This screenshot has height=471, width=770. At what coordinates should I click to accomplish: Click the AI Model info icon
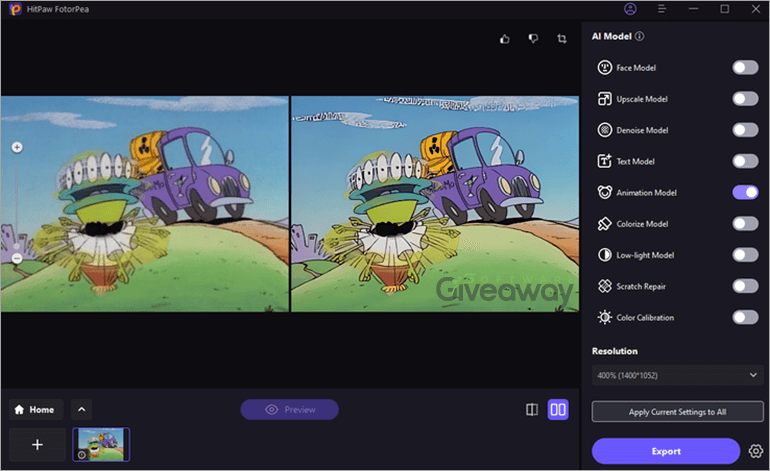click(639, 36)
